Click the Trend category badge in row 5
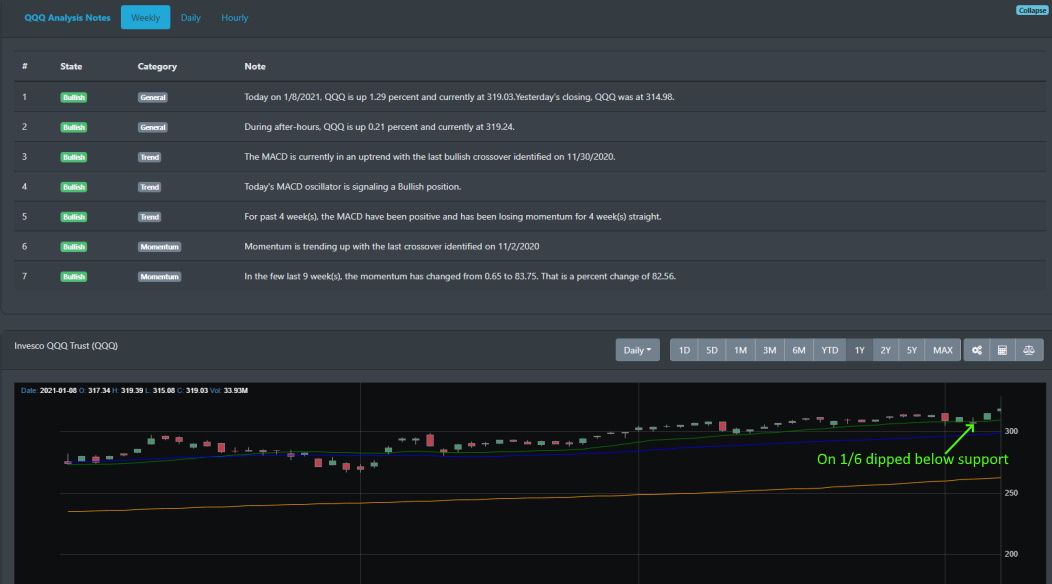Viewport: 1052px width, 584px height. click(x=150, y=217)
